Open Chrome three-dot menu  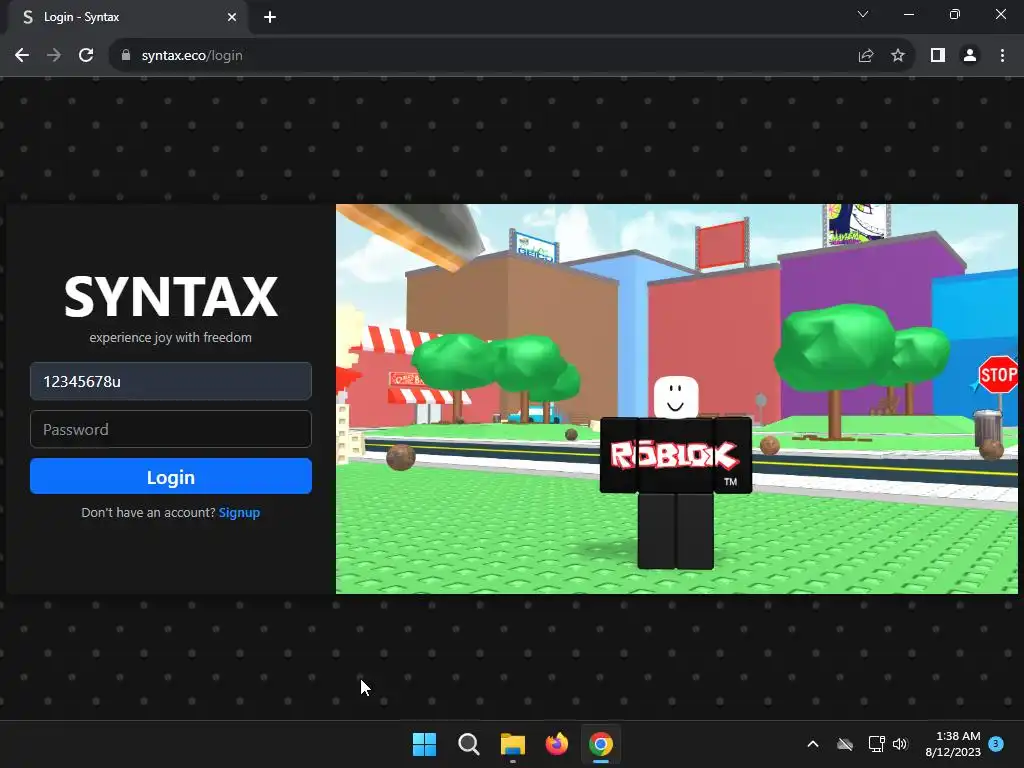click(x=1002, y=56)
